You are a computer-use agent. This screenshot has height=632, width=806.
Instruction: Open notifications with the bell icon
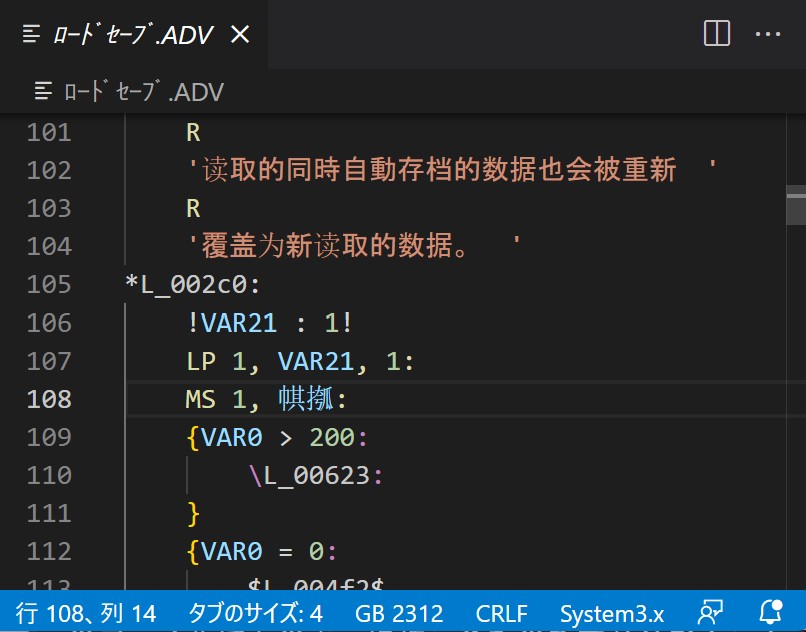point(768,614)
